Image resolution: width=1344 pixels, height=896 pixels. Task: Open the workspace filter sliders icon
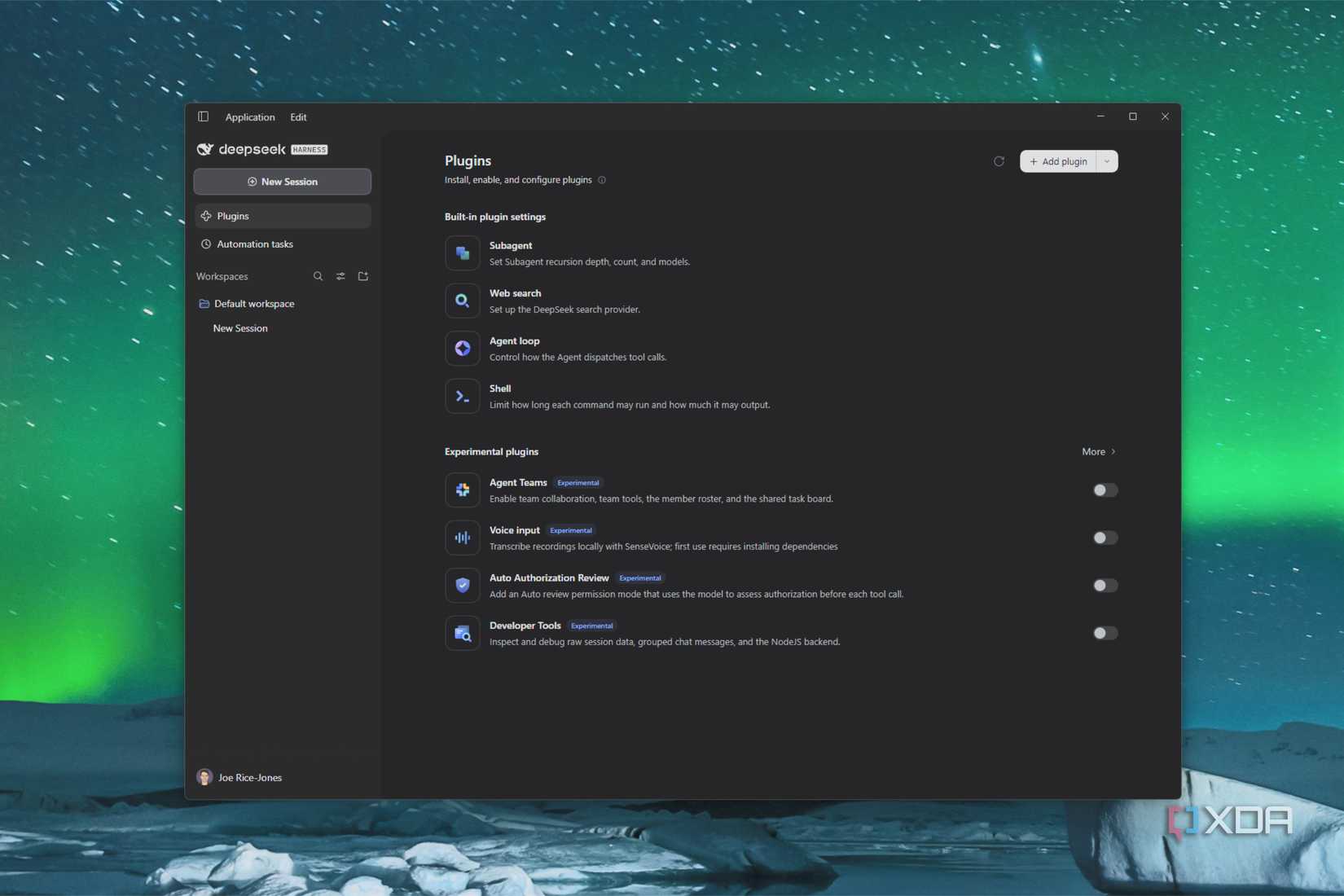[x=340, y=276]
